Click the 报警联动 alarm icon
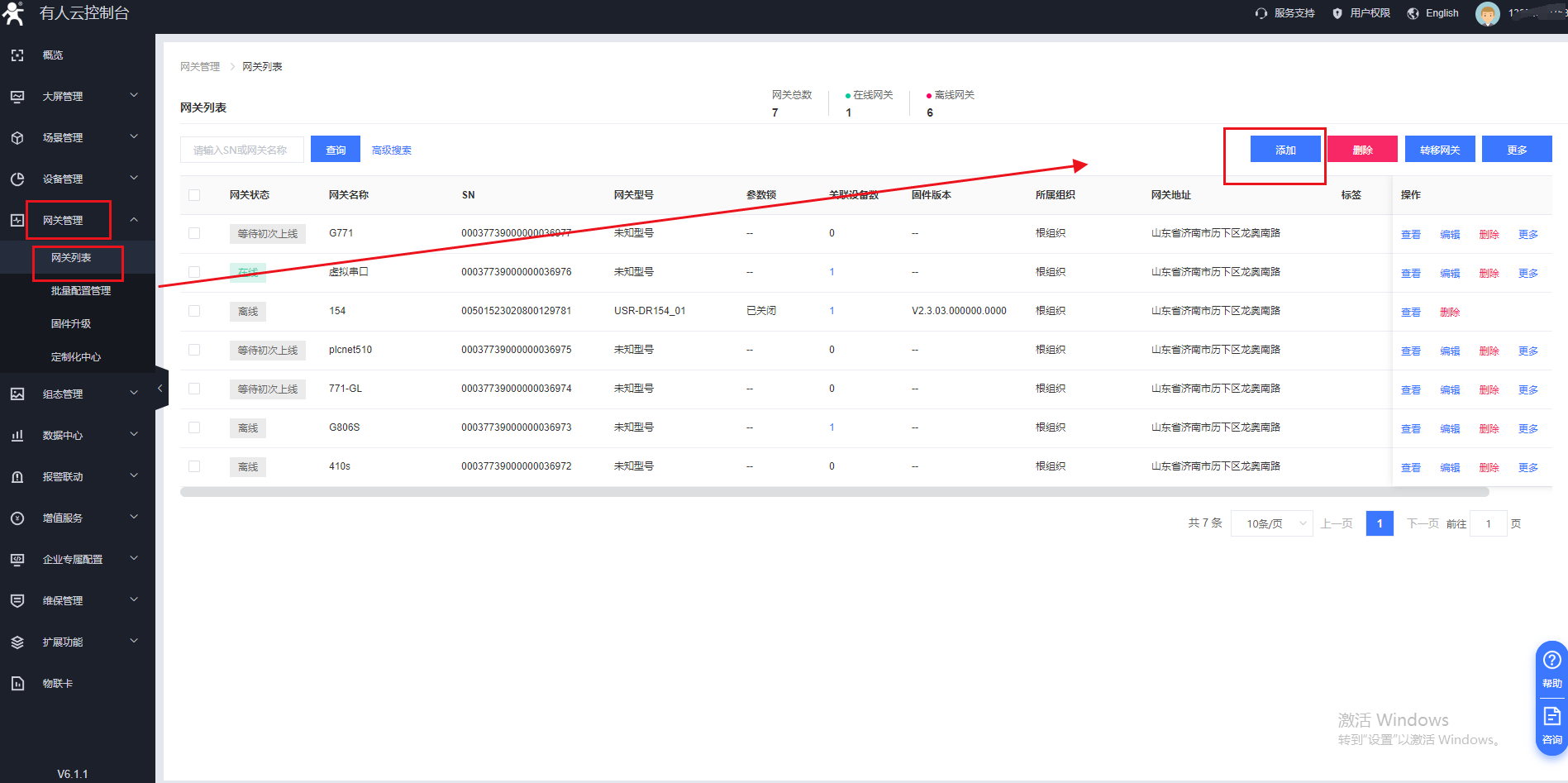The image size is (1568, 783). pyautogui.click(x=17, y=477)
